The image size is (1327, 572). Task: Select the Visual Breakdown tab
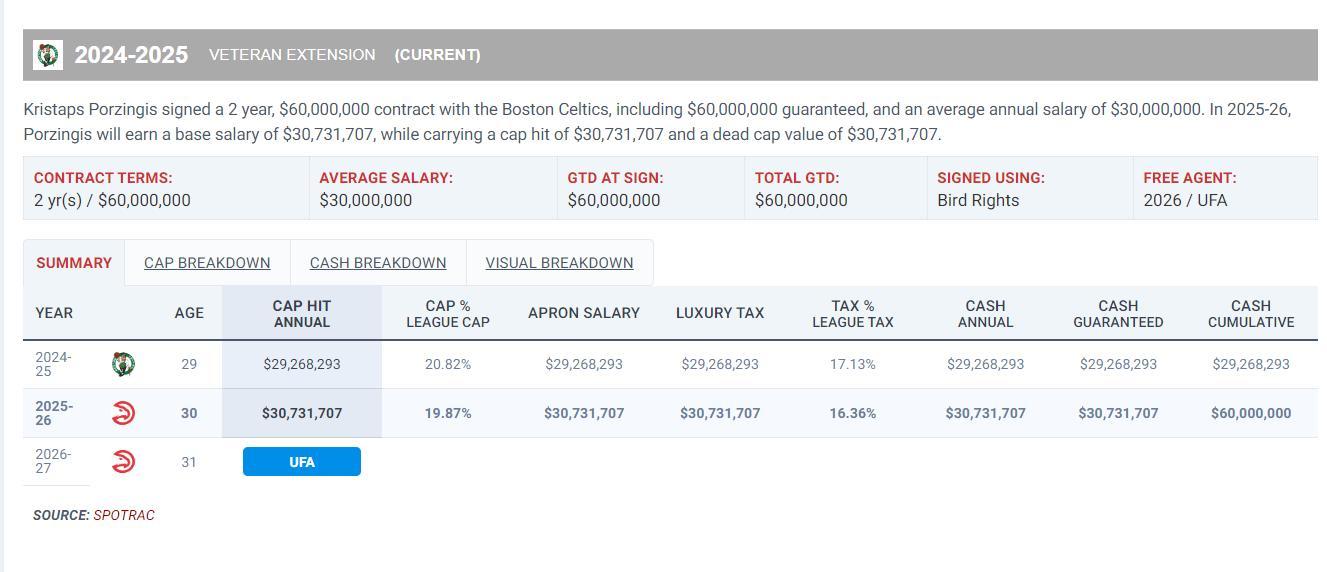coord(559,263)
